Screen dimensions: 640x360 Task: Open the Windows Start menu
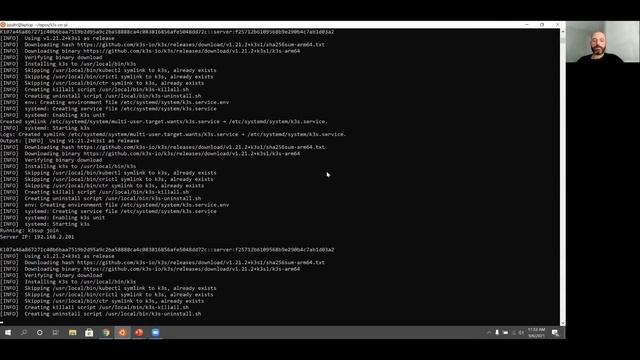[8, 333]
